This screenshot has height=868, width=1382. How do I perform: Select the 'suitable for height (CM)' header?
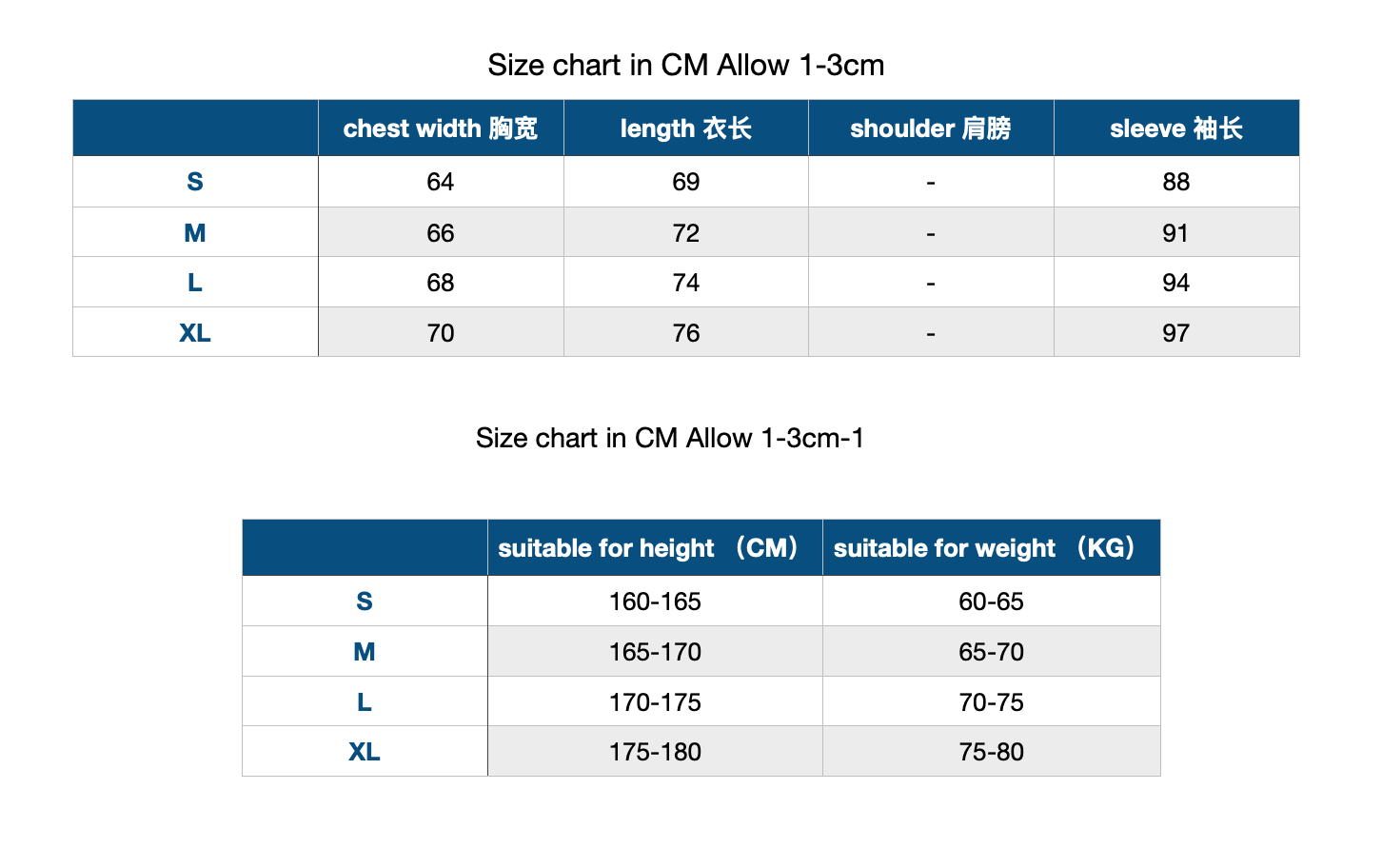[x=655, y=547]
